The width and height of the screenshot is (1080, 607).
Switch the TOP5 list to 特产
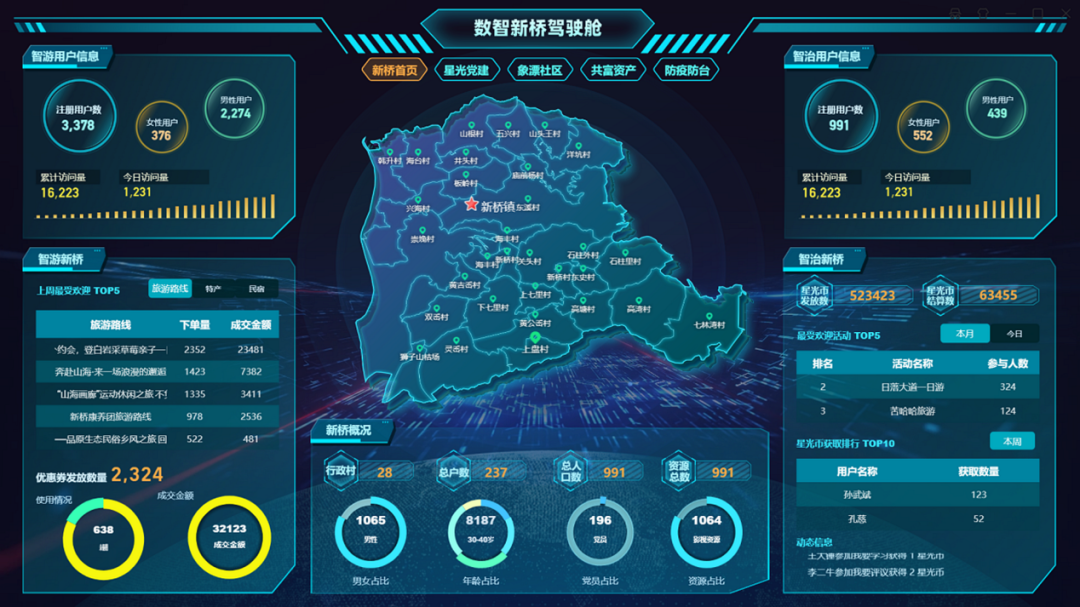(213, 289)
